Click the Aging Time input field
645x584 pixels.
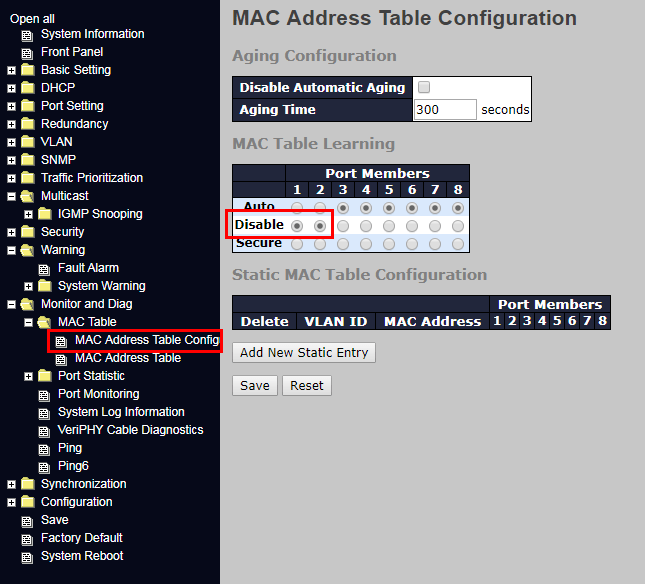coord(445,109)
